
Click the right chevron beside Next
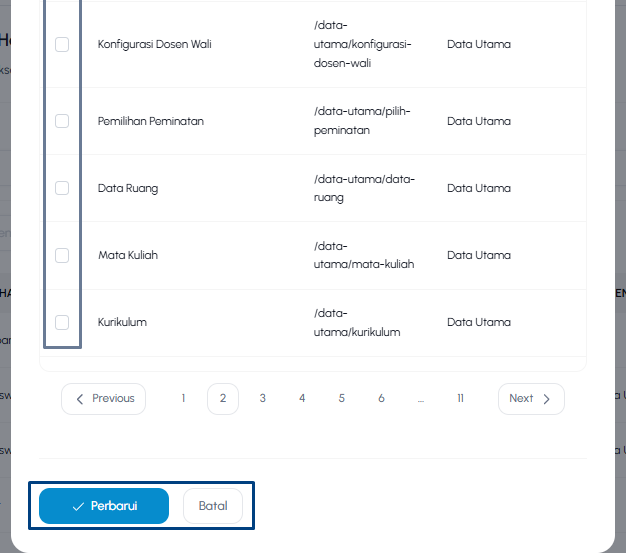[x=547, y=399]
